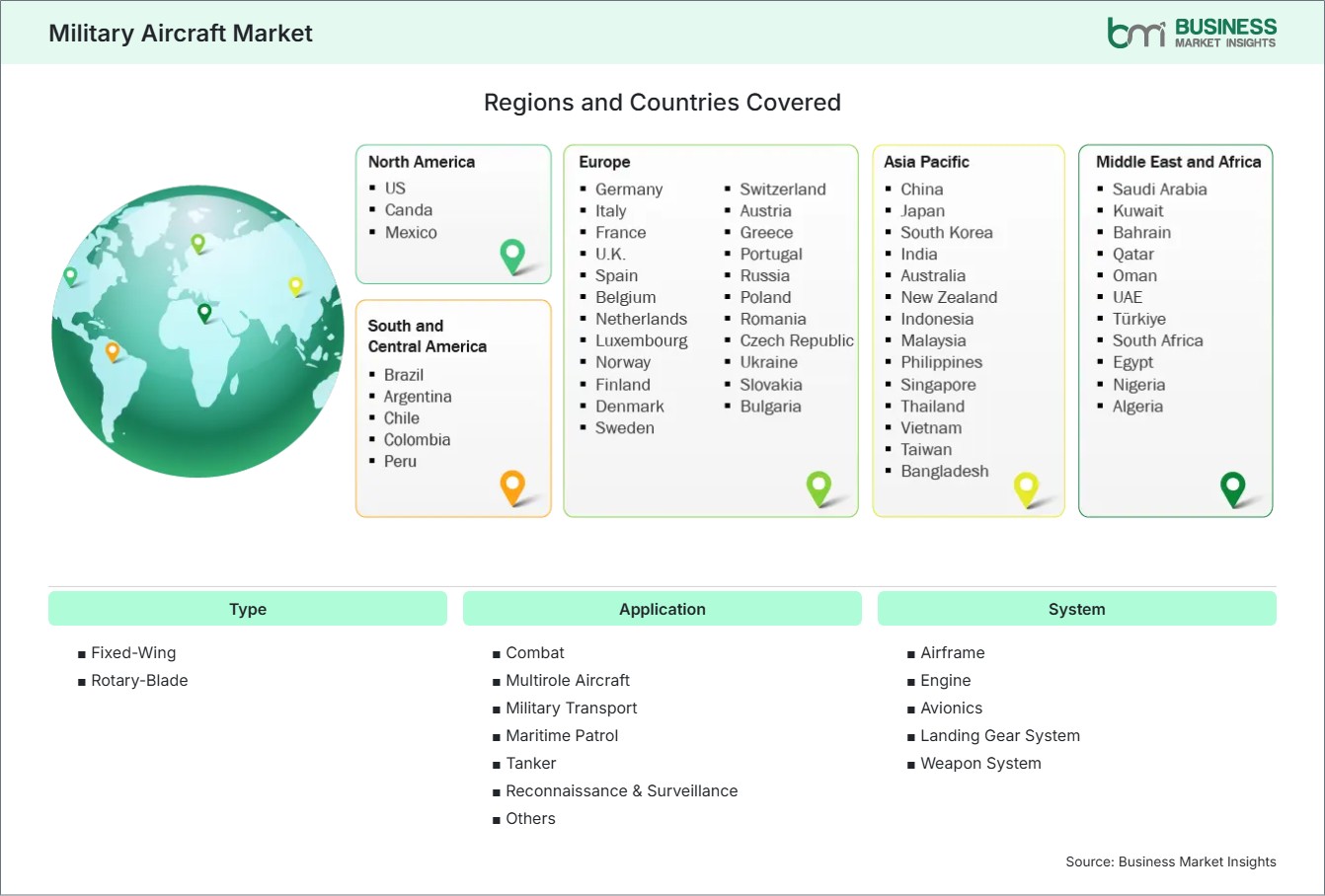
Task: Select the System segment header
Action: pyautogui.click(x=1077, y=609)
